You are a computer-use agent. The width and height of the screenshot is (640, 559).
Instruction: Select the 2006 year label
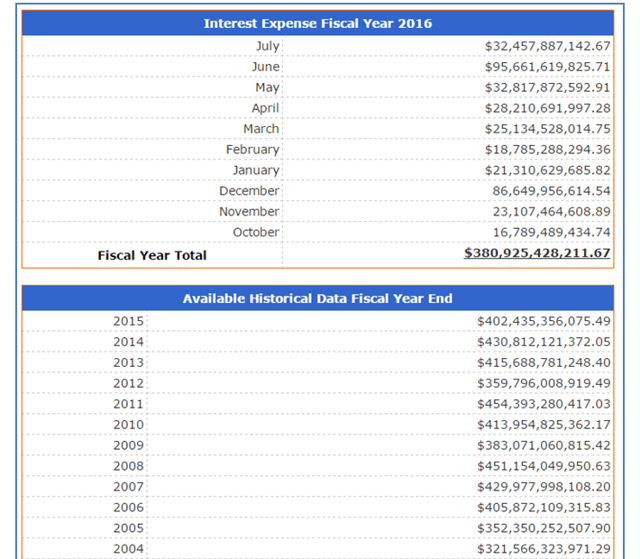coord(129,507)
